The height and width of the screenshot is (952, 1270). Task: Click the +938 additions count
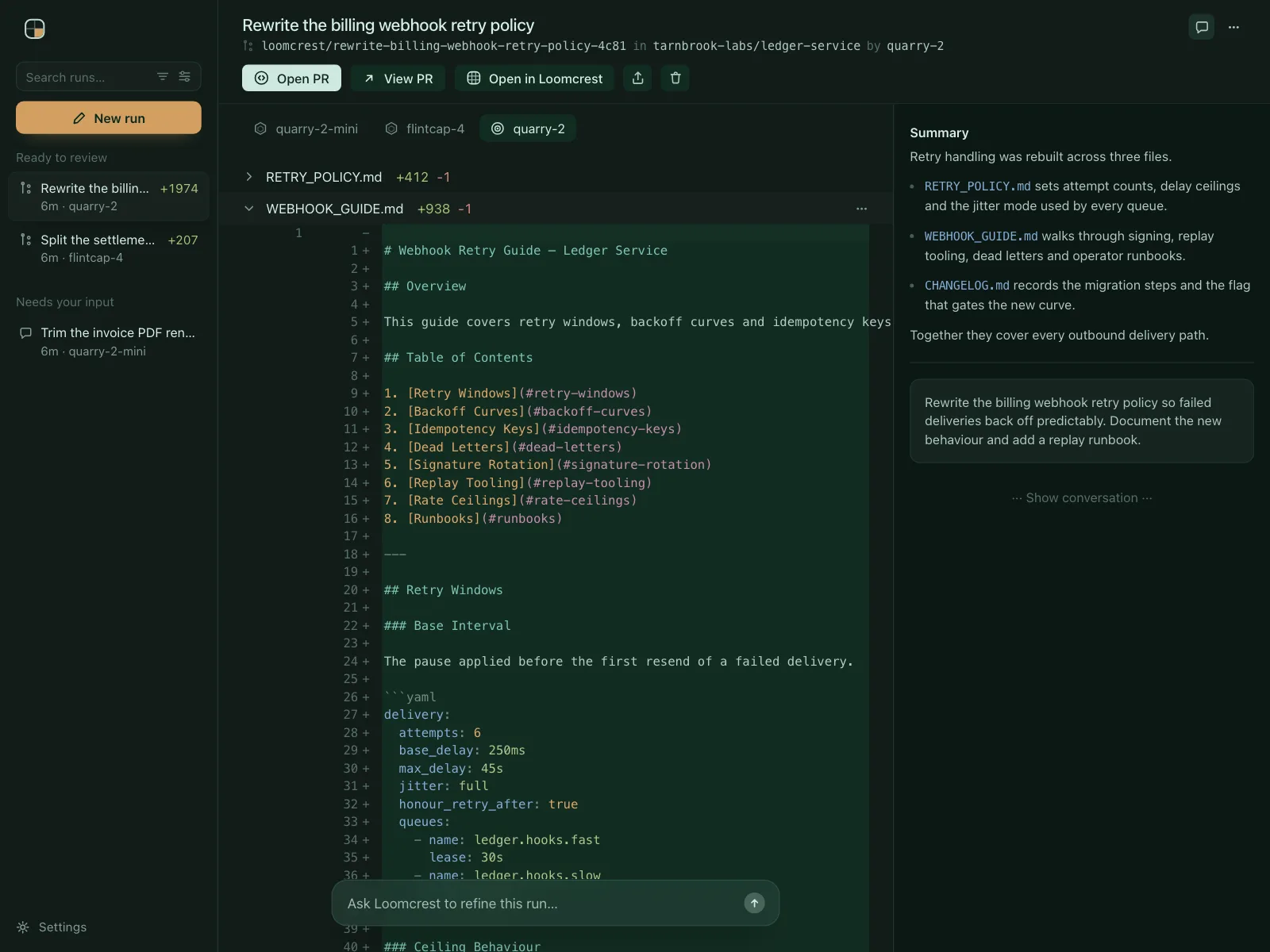tap(433, 209)
